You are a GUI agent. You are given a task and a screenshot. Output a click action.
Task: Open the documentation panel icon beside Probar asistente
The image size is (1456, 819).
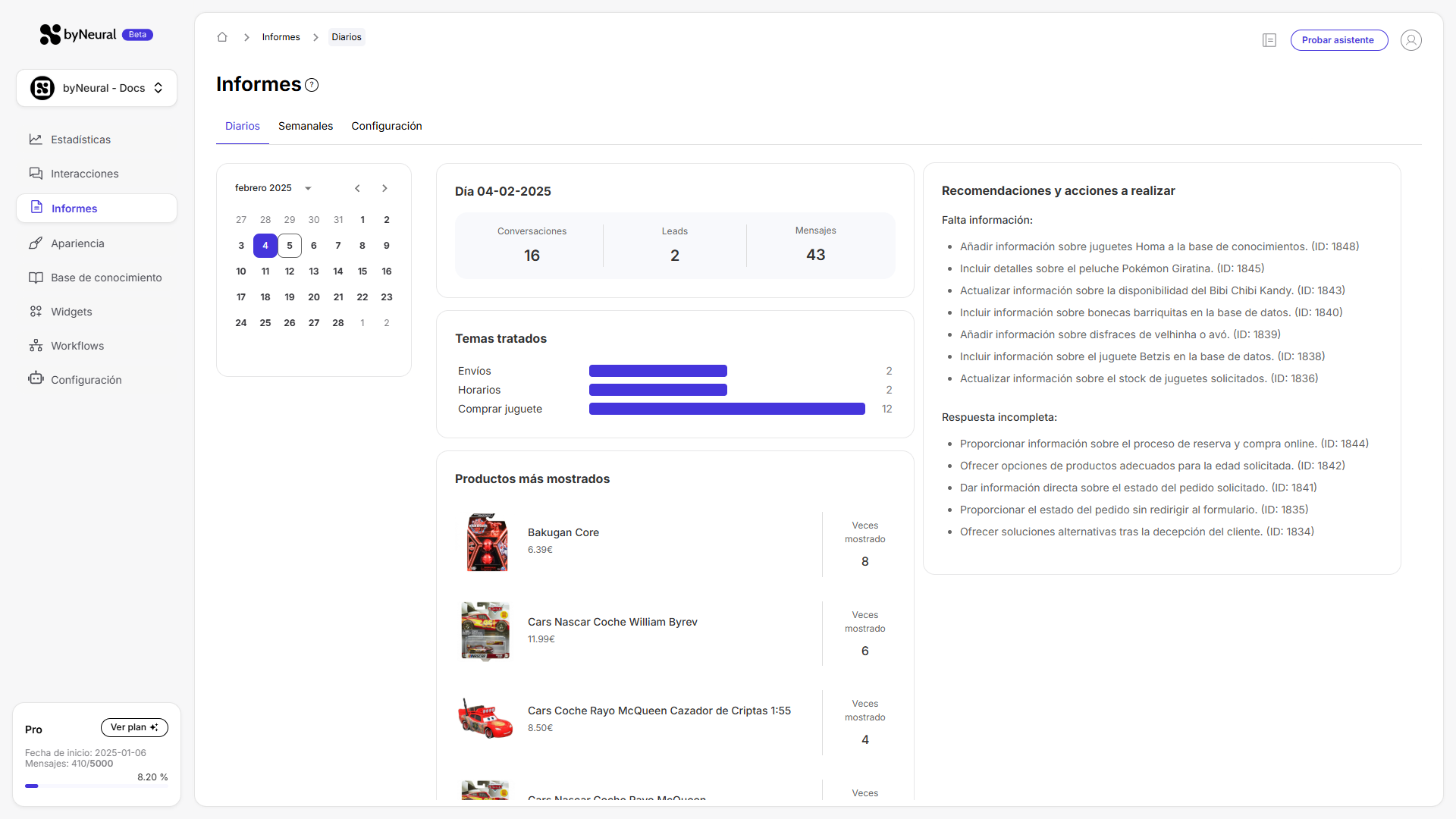[1269, 40]
